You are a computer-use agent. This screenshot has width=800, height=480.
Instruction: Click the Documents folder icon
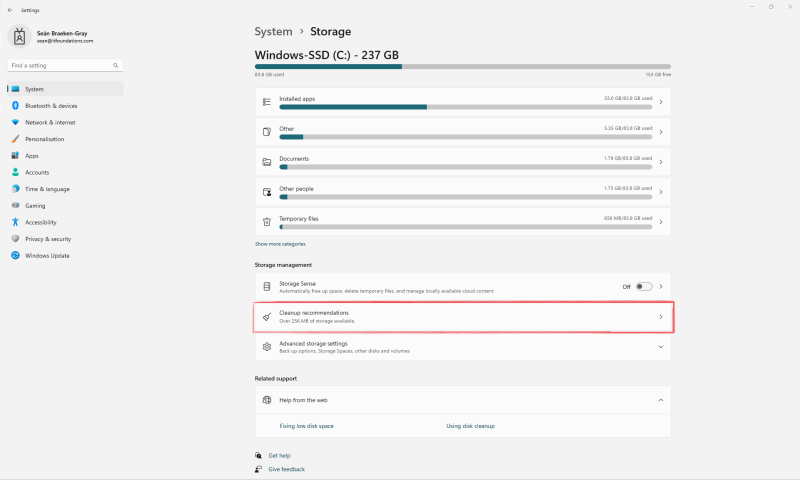267,162
